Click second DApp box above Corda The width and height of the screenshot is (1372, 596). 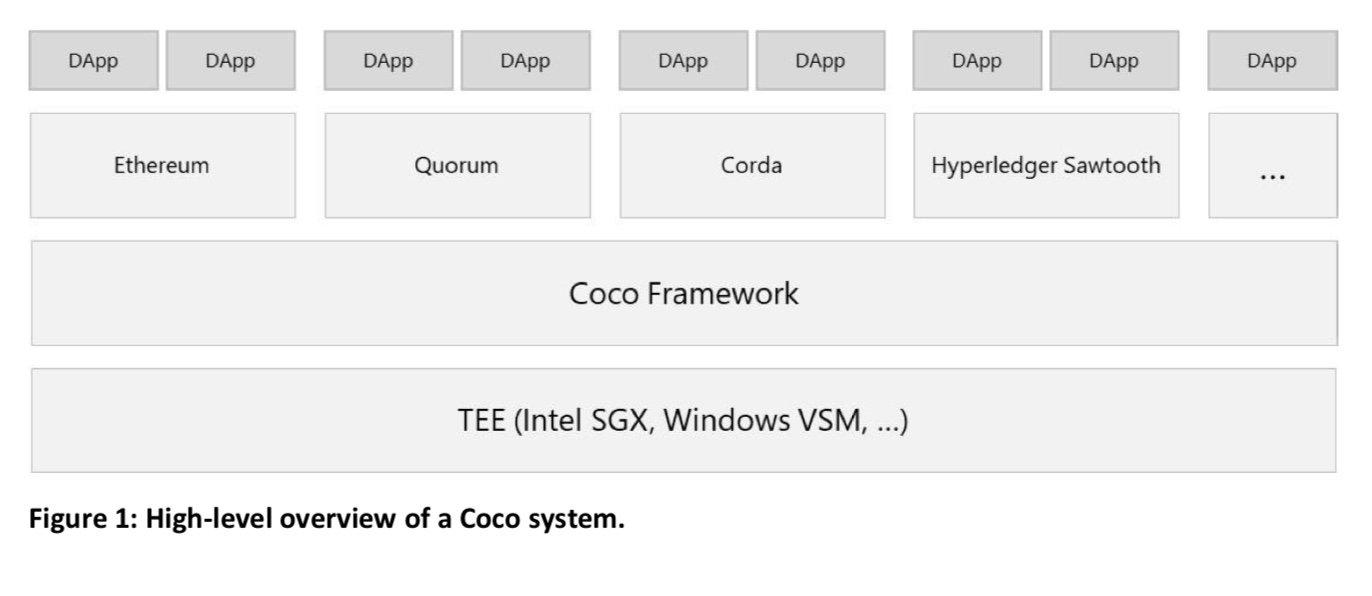pos(821,61)
